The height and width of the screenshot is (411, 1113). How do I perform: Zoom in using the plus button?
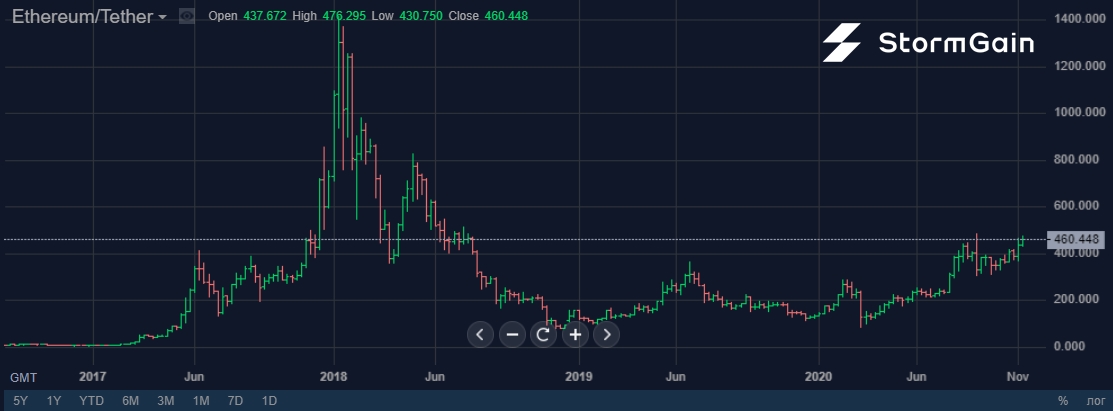point(576,334)
